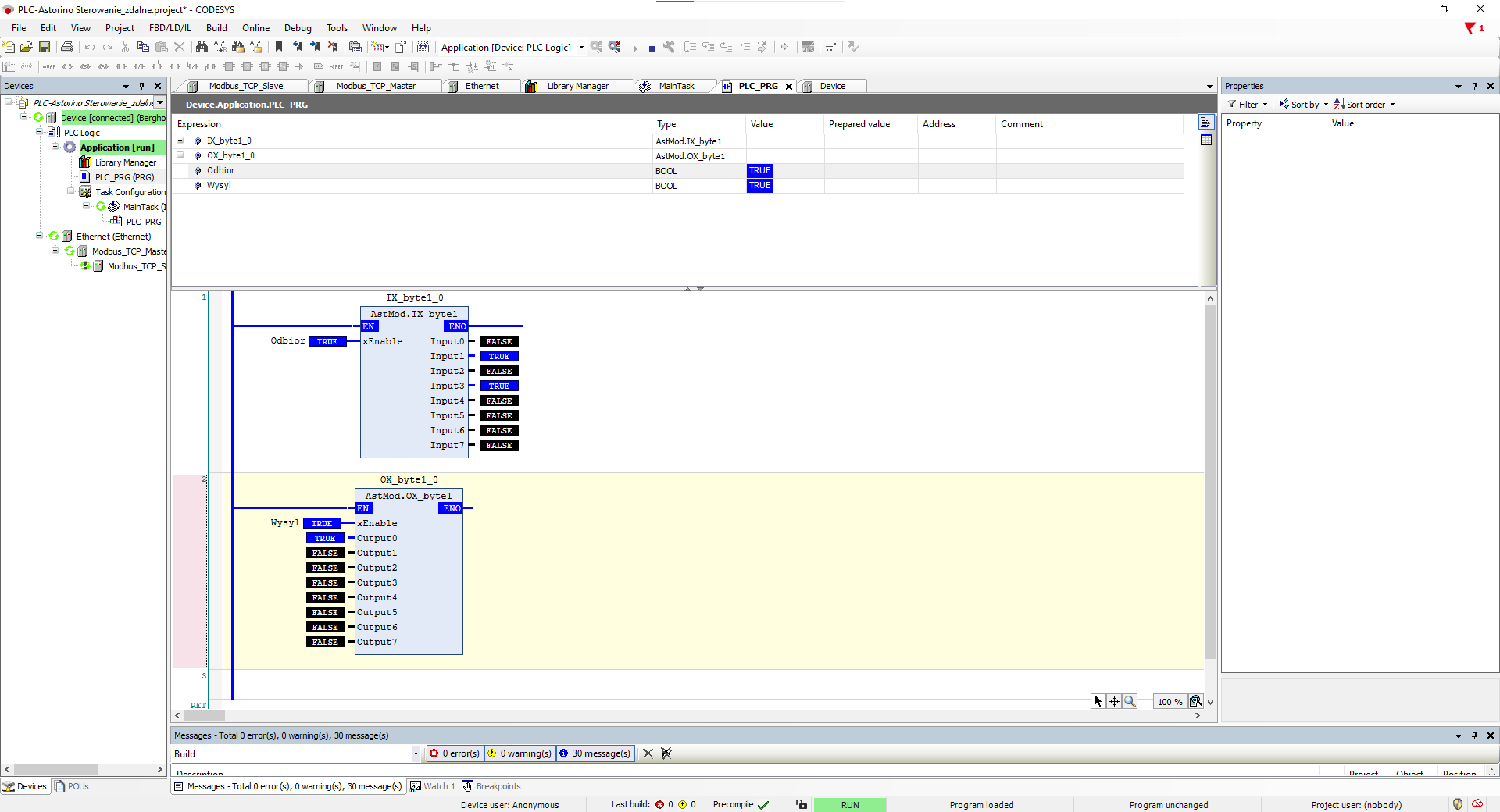
Task: Click the Sort by button
Action: pyautogui.click(x=1304, y=105)
